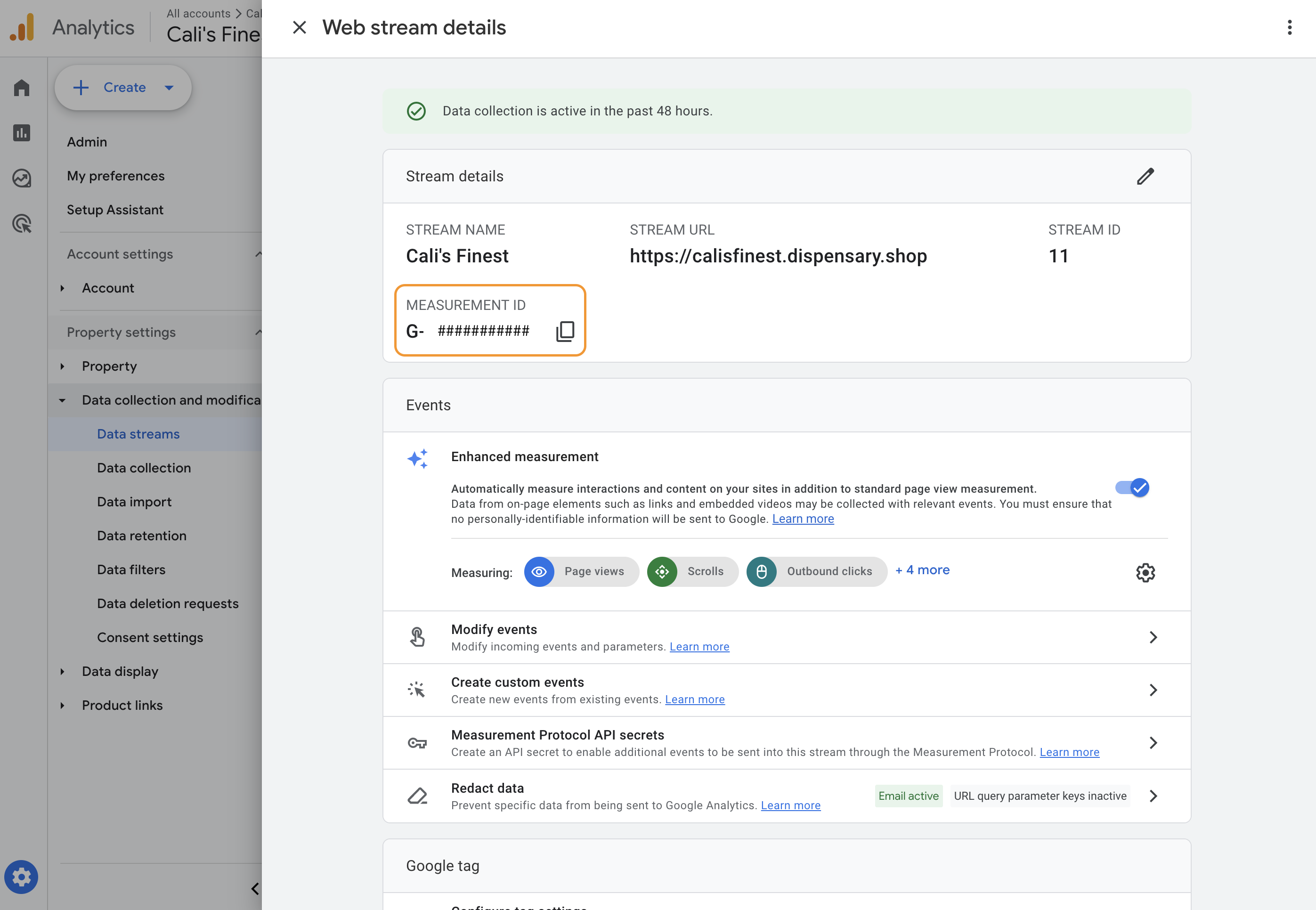Screen dimensions: 1316x910
Task: Click the Admin gear icon at bottom
Action: pos(21,877)
